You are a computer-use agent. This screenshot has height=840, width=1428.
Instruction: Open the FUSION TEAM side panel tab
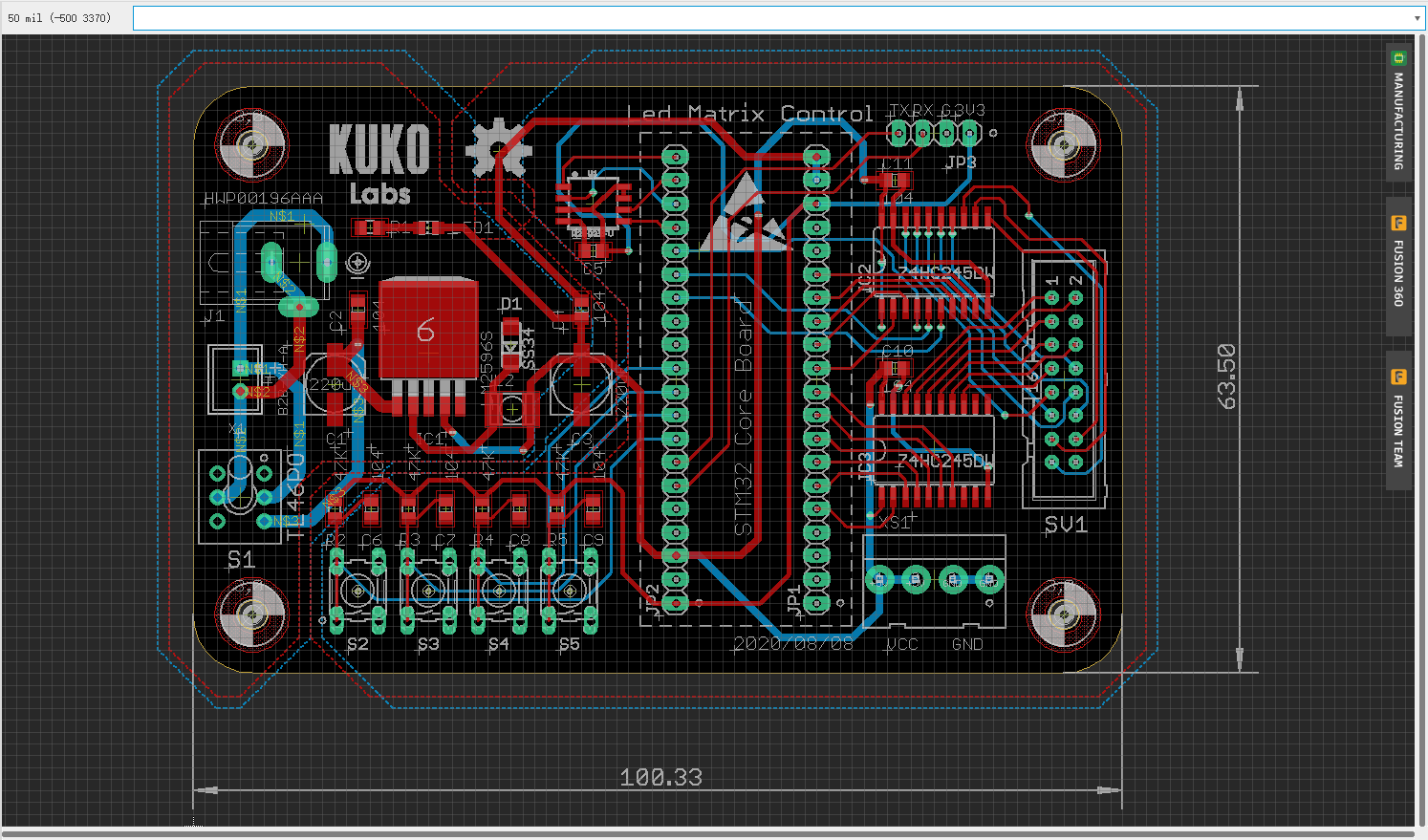[1398, 420]
